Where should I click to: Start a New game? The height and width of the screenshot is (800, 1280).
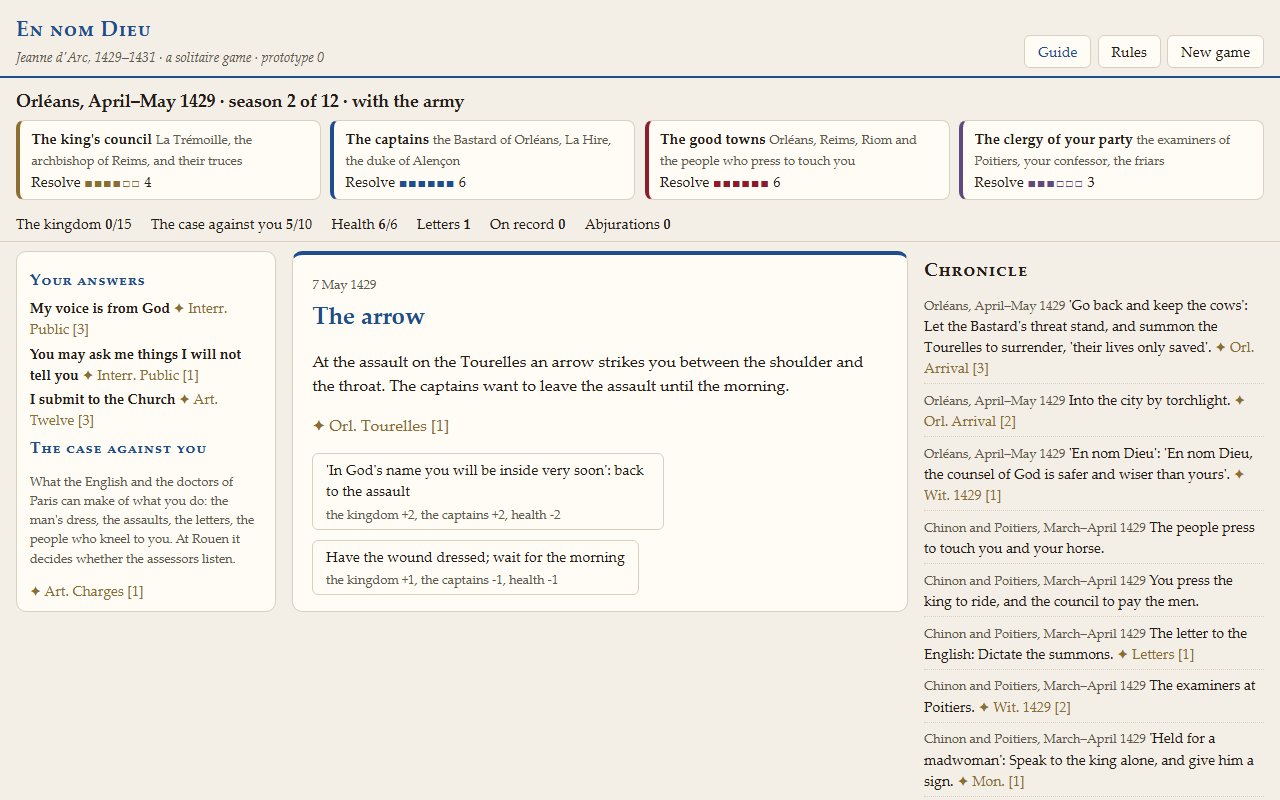(x=1215, y=52)
